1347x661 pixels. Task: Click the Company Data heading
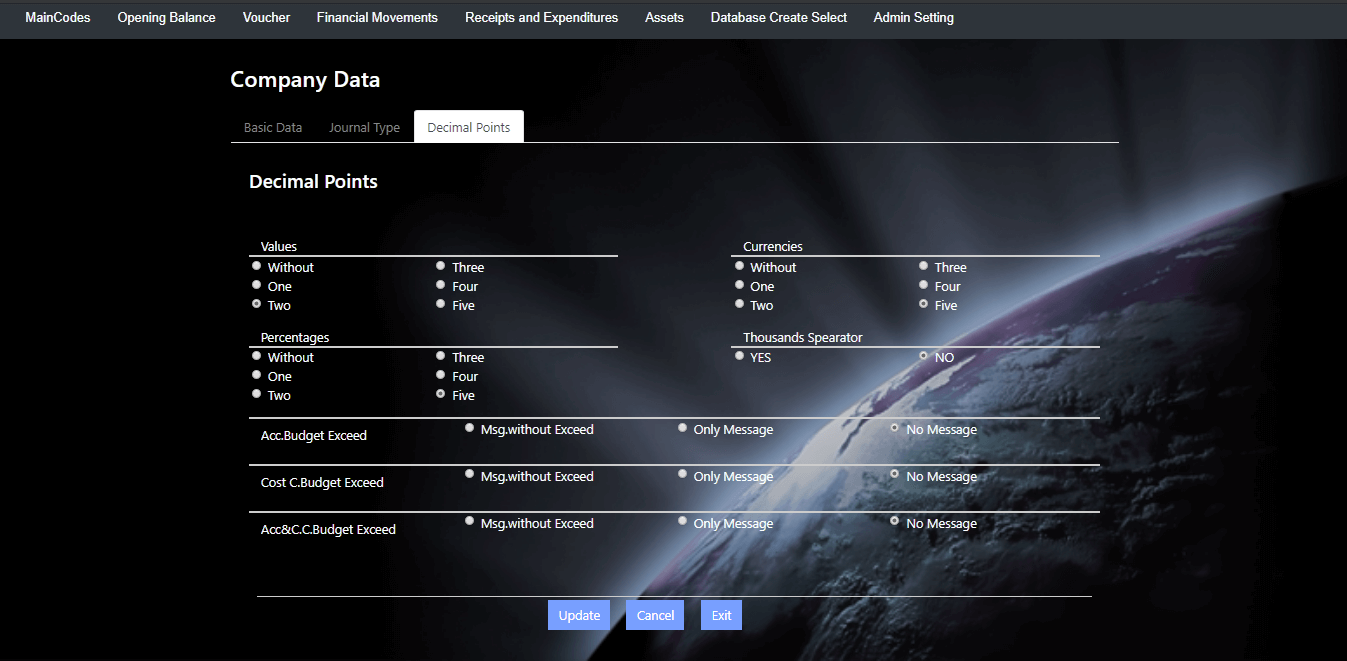click(x=305, y=80)
